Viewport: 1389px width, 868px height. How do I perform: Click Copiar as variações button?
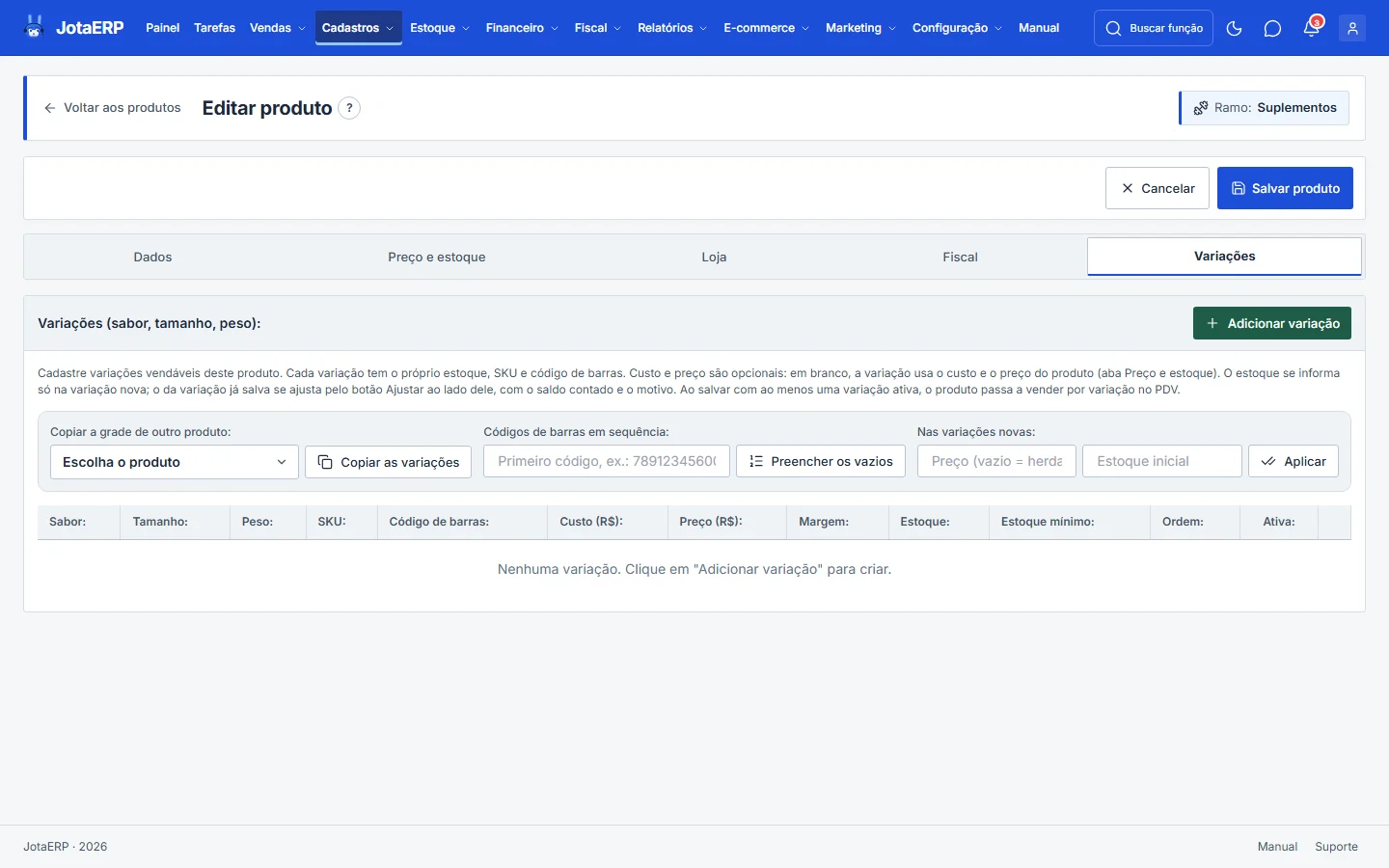point(389,462)
